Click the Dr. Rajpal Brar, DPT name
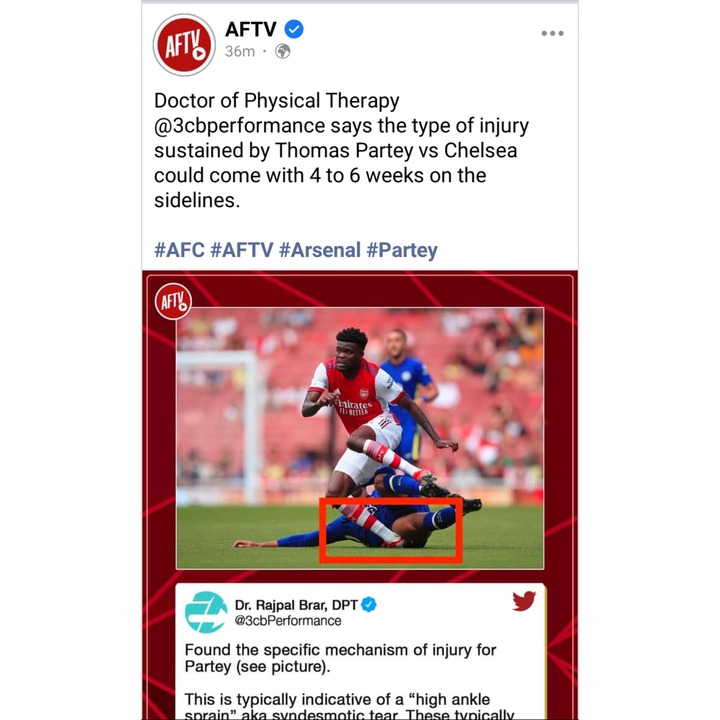The height and width of the screenshot is (720, 720). tap(296, 605)
